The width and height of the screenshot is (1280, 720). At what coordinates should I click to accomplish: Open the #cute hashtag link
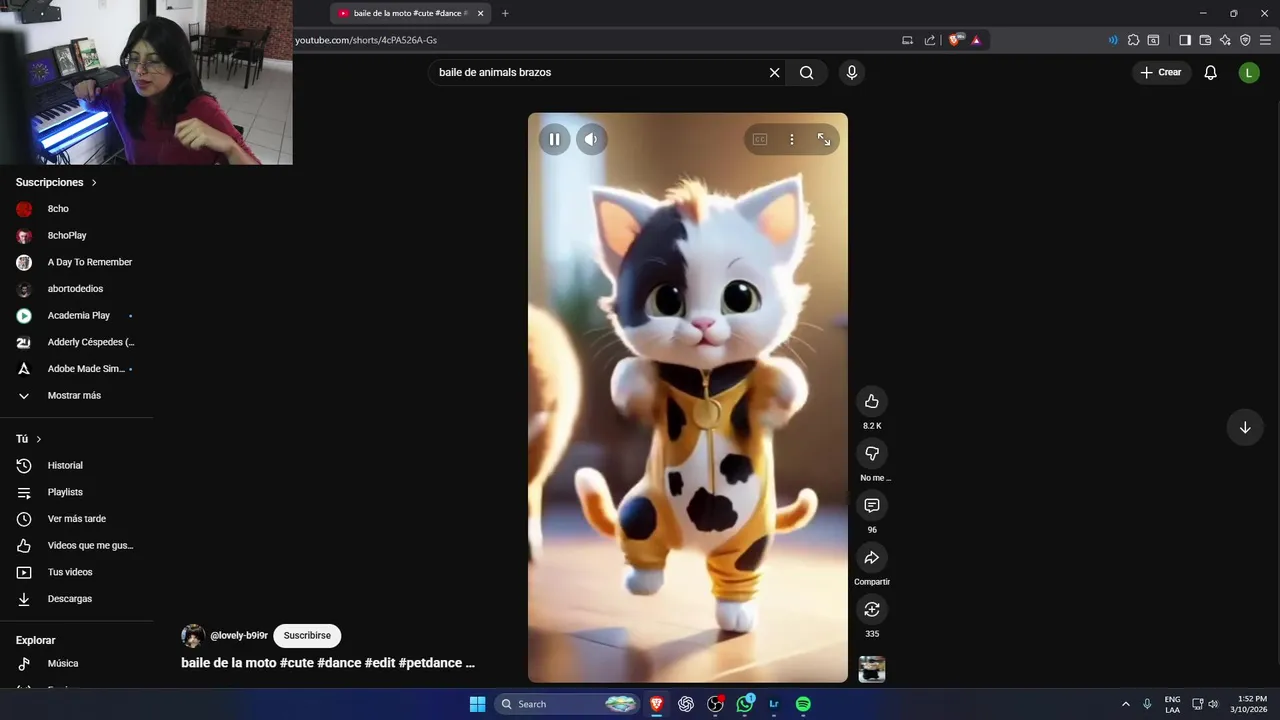pyautogui.click(x=296, y=663)
